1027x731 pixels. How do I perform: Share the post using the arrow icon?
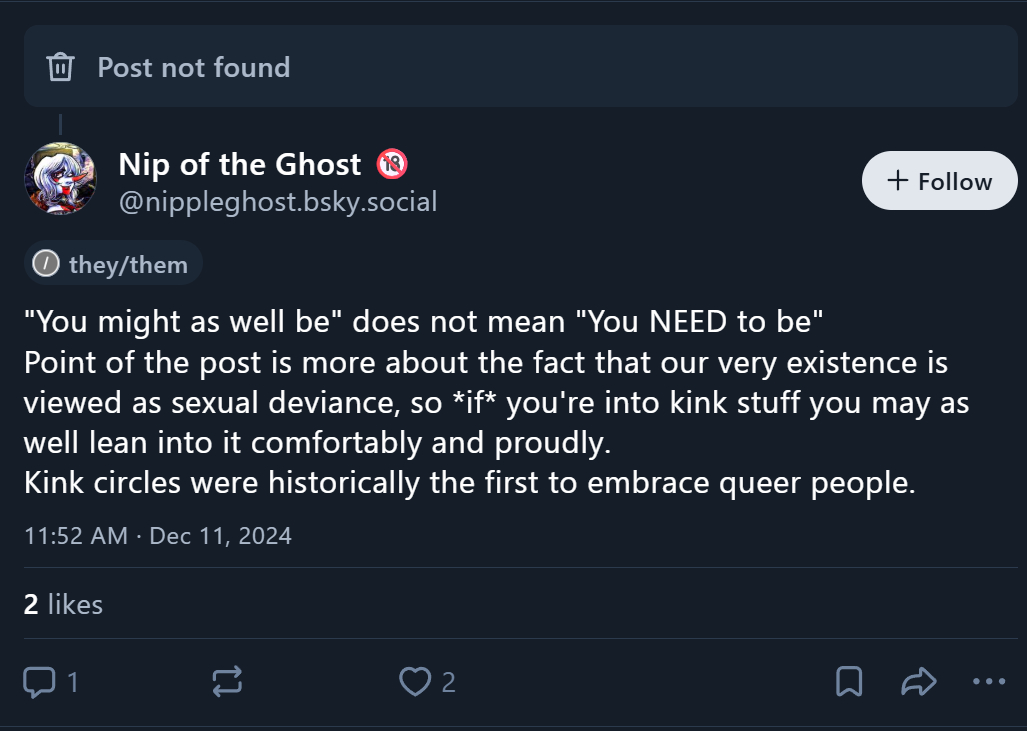coord(918,682)
